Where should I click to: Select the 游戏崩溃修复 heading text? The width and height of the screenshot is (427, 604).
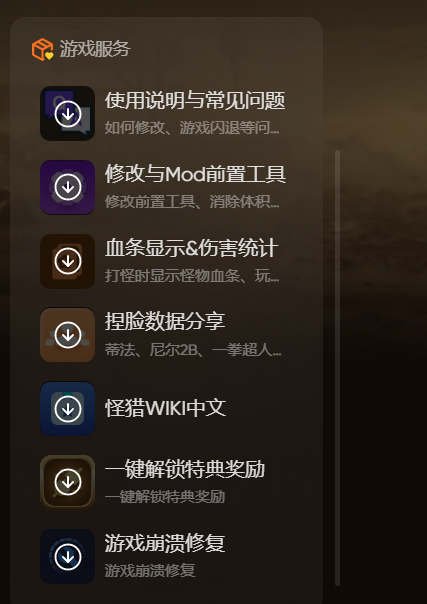165,544
